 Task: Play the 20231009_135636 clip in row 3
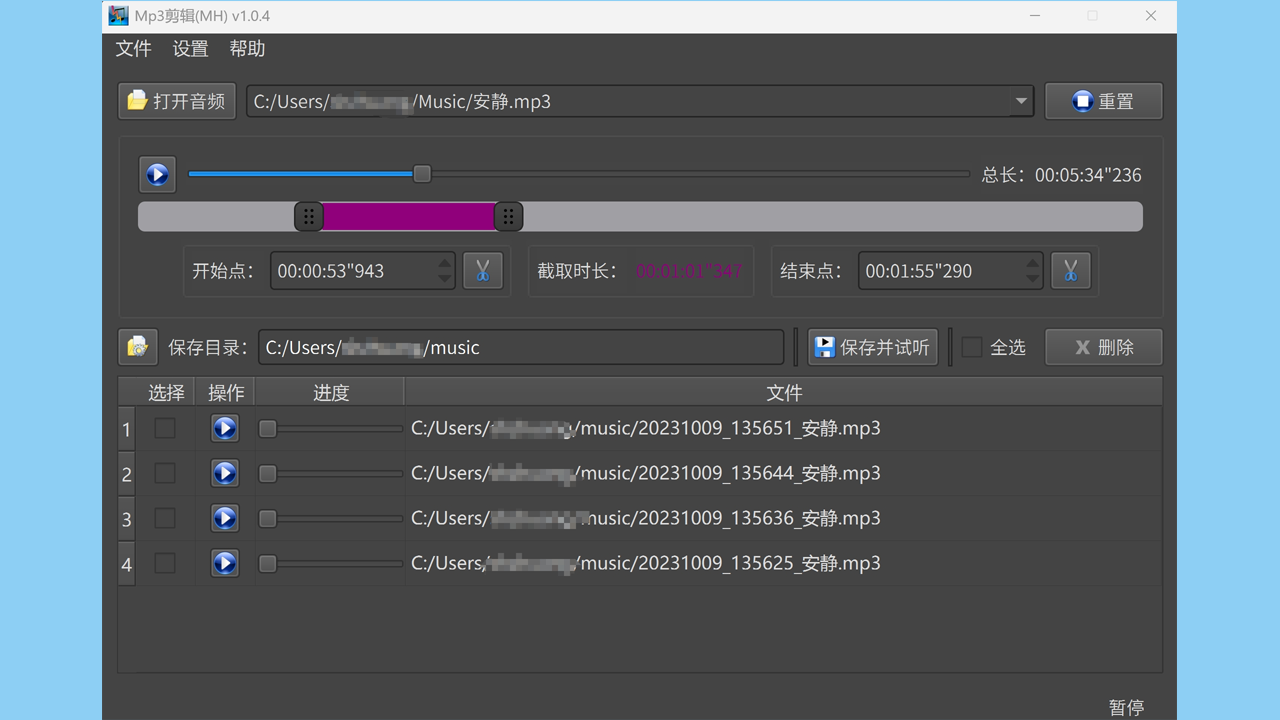click(225, 518)
